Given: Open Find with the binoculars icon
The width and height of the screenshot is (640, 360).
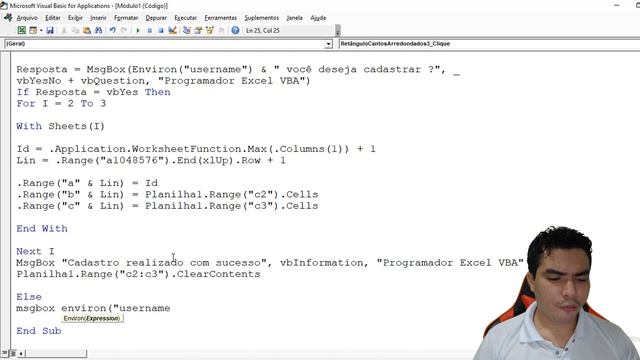Looking at the screenshot, I should (98, 30).
